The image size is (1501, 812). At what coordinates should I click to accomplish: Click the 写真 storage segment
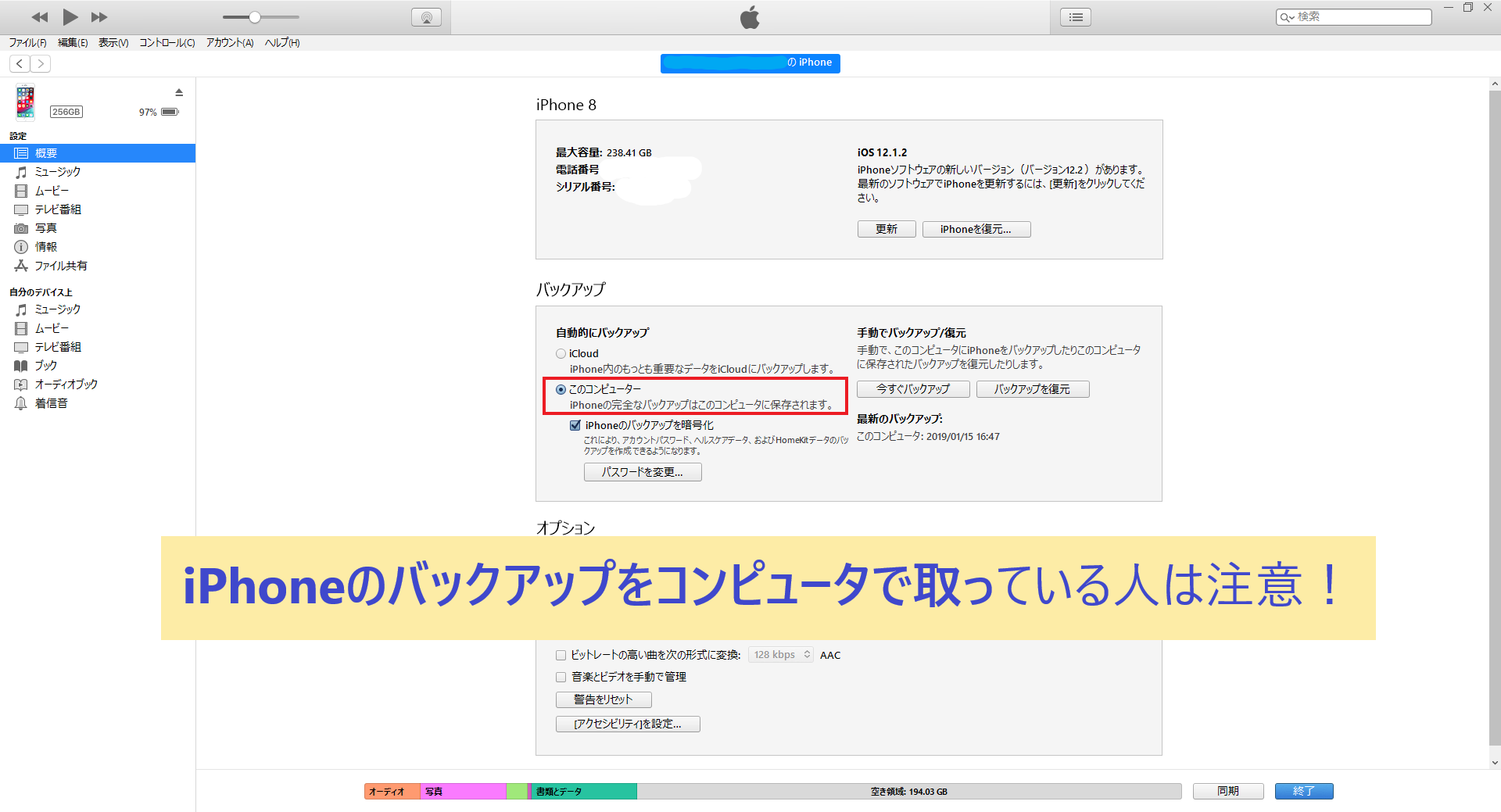[x=463, y=792]
